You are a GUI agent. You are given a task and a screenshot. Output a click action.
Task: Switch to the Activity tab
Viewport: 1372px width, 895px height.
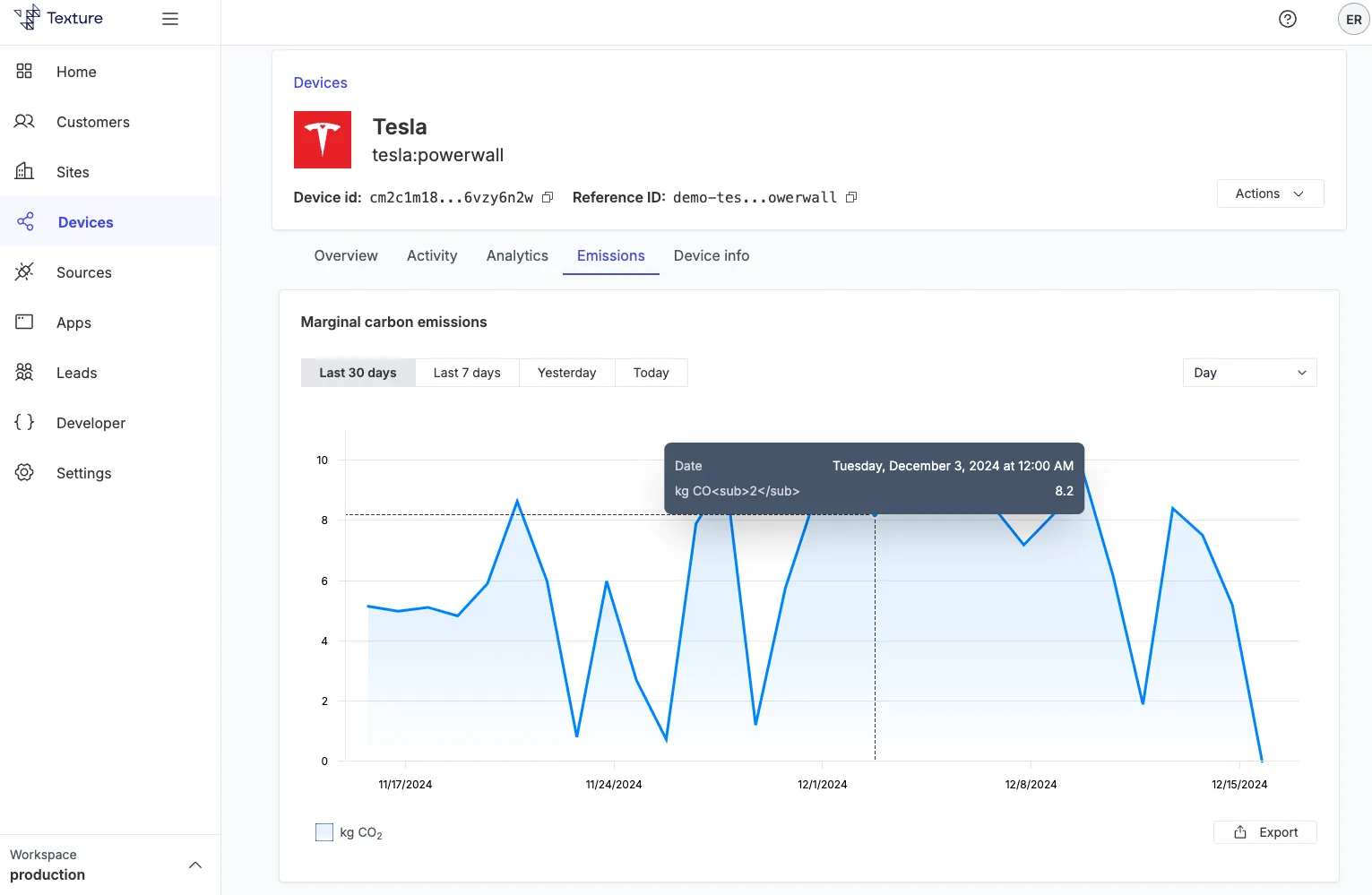coord(432,255)
